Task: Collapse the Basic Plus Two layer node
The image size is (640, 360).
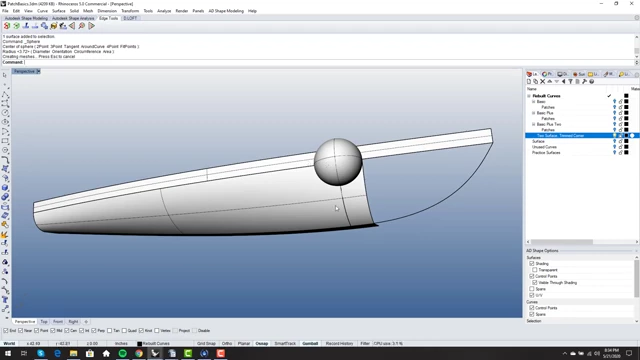Action: (533, 124)
